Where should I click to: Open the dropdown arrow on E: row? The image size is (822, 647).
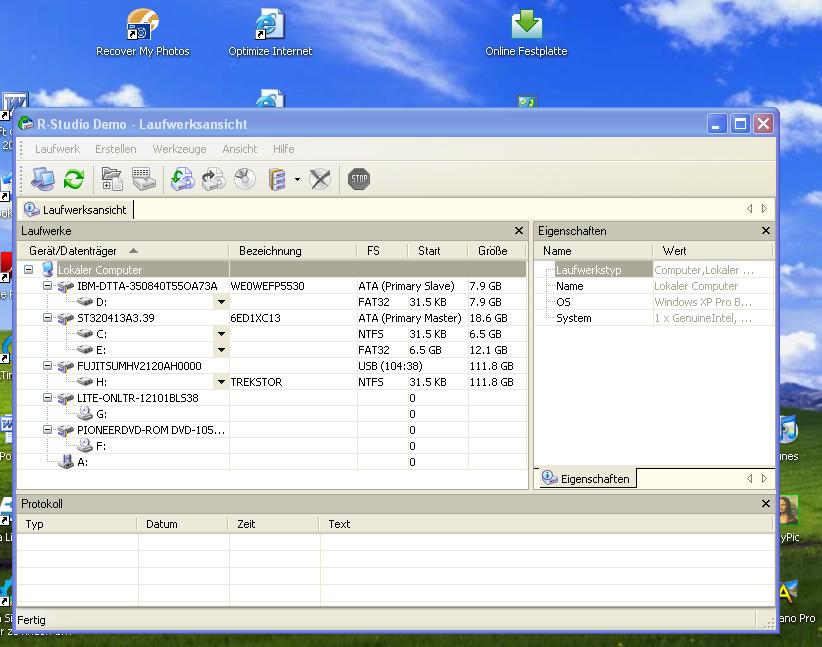[221, 350]
